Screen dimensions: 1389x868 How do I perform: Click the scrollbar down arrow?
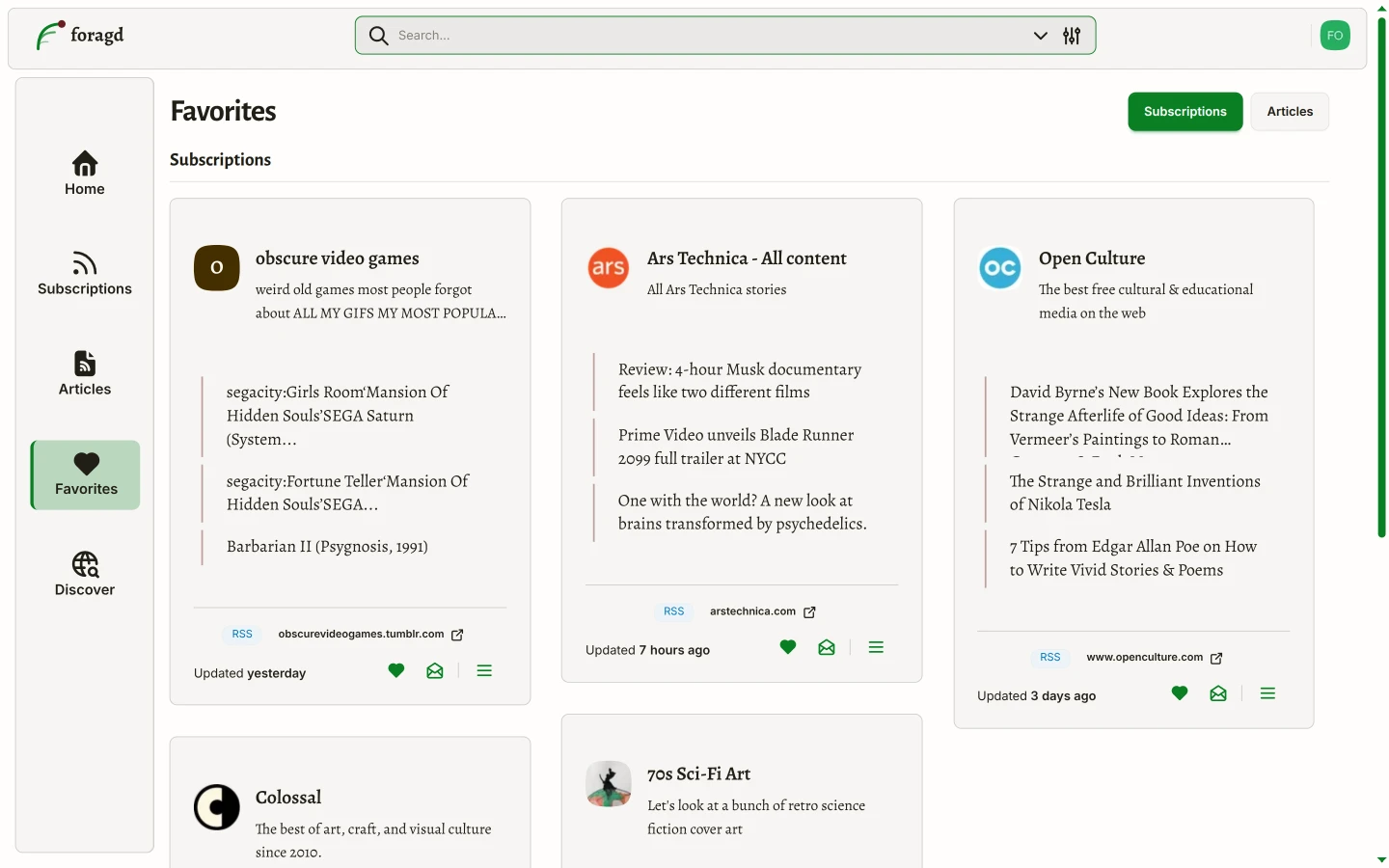1381,859
